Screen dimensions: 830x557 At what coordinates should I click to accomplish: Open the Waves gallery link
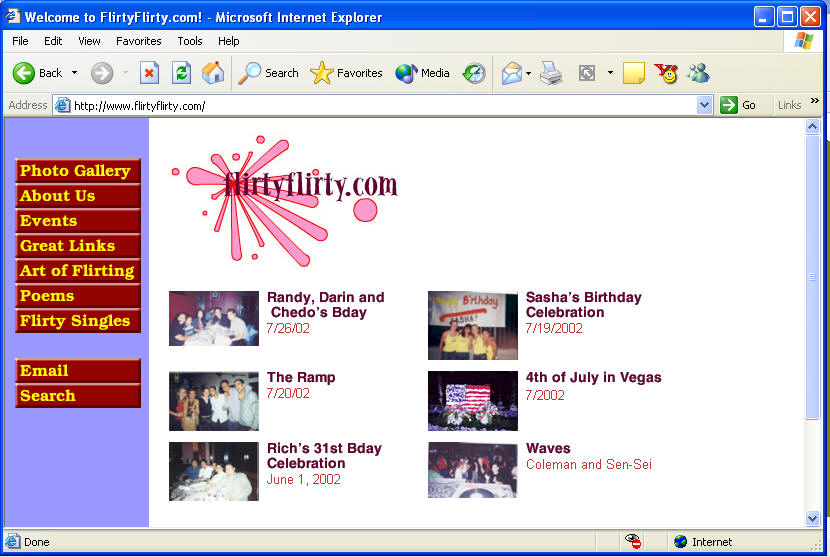point(548,448)
